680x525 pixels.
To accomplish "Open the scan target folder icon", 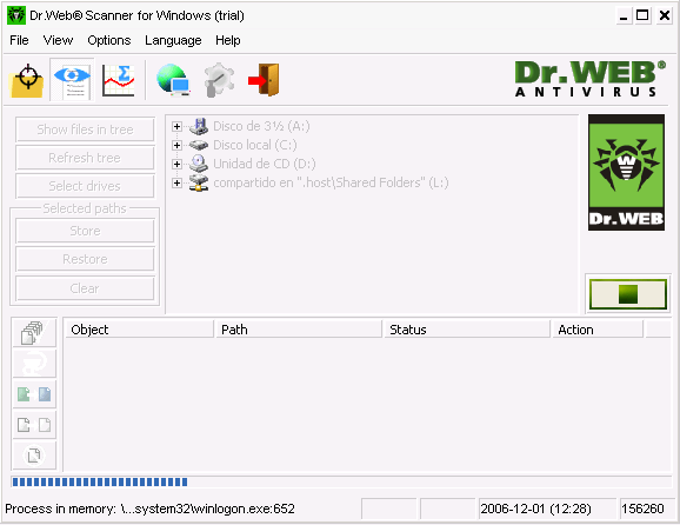I will 26,80.
